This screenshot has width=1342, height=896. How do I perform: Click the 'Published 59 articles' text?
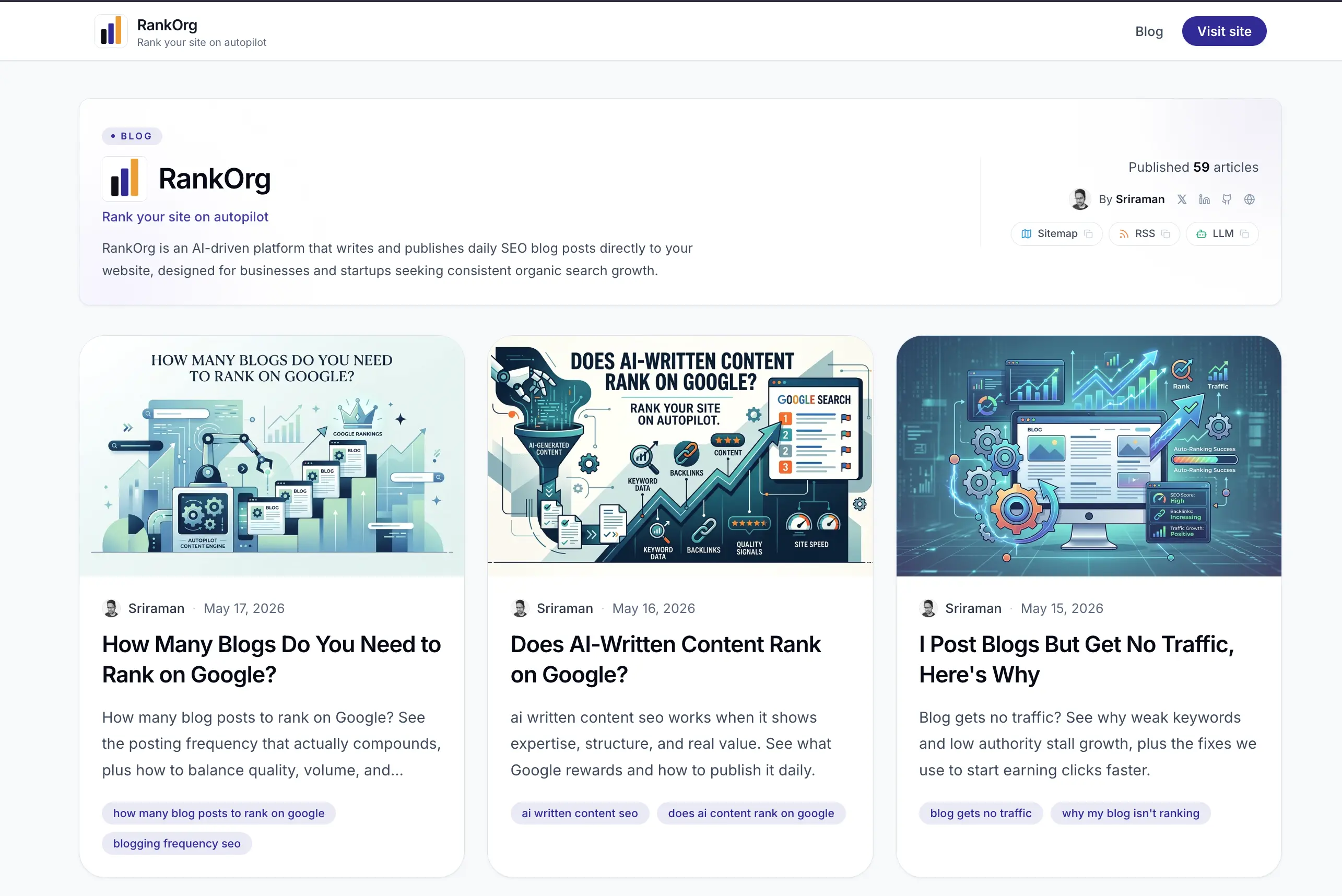click(x=1193, y=168)
